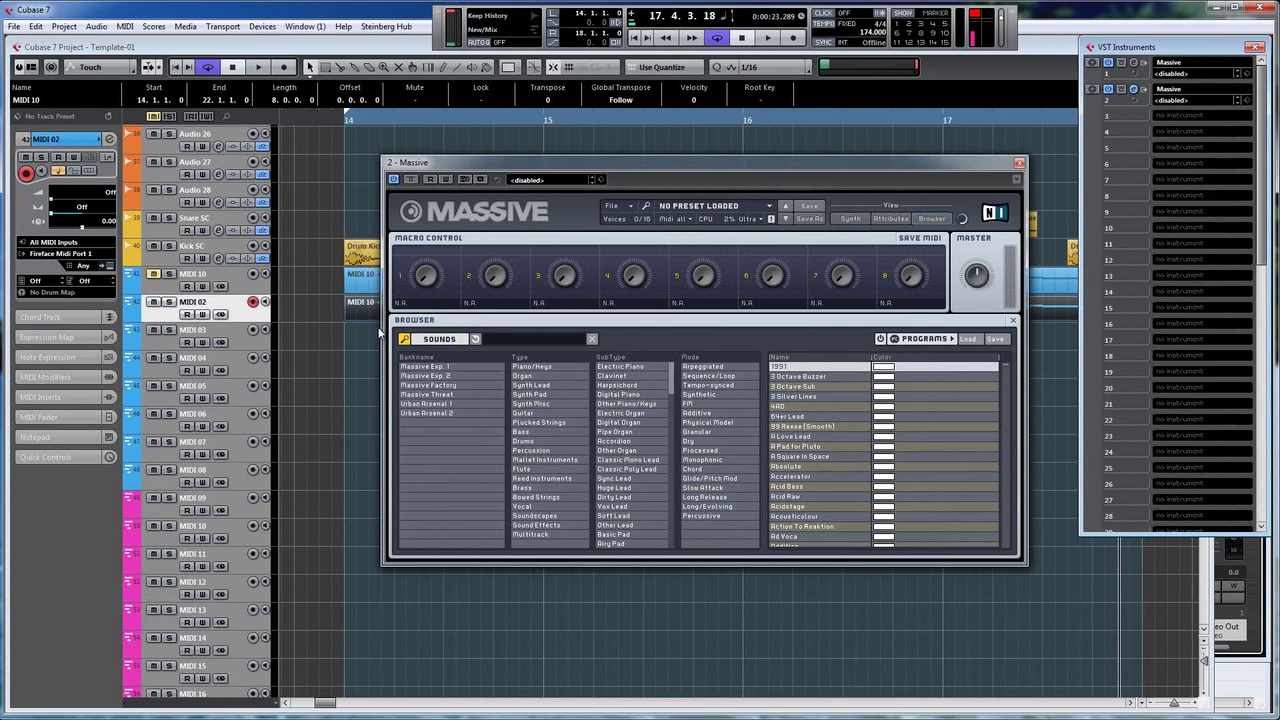
Task: Click Stop in the project toolbar
Action: point(233,67)
